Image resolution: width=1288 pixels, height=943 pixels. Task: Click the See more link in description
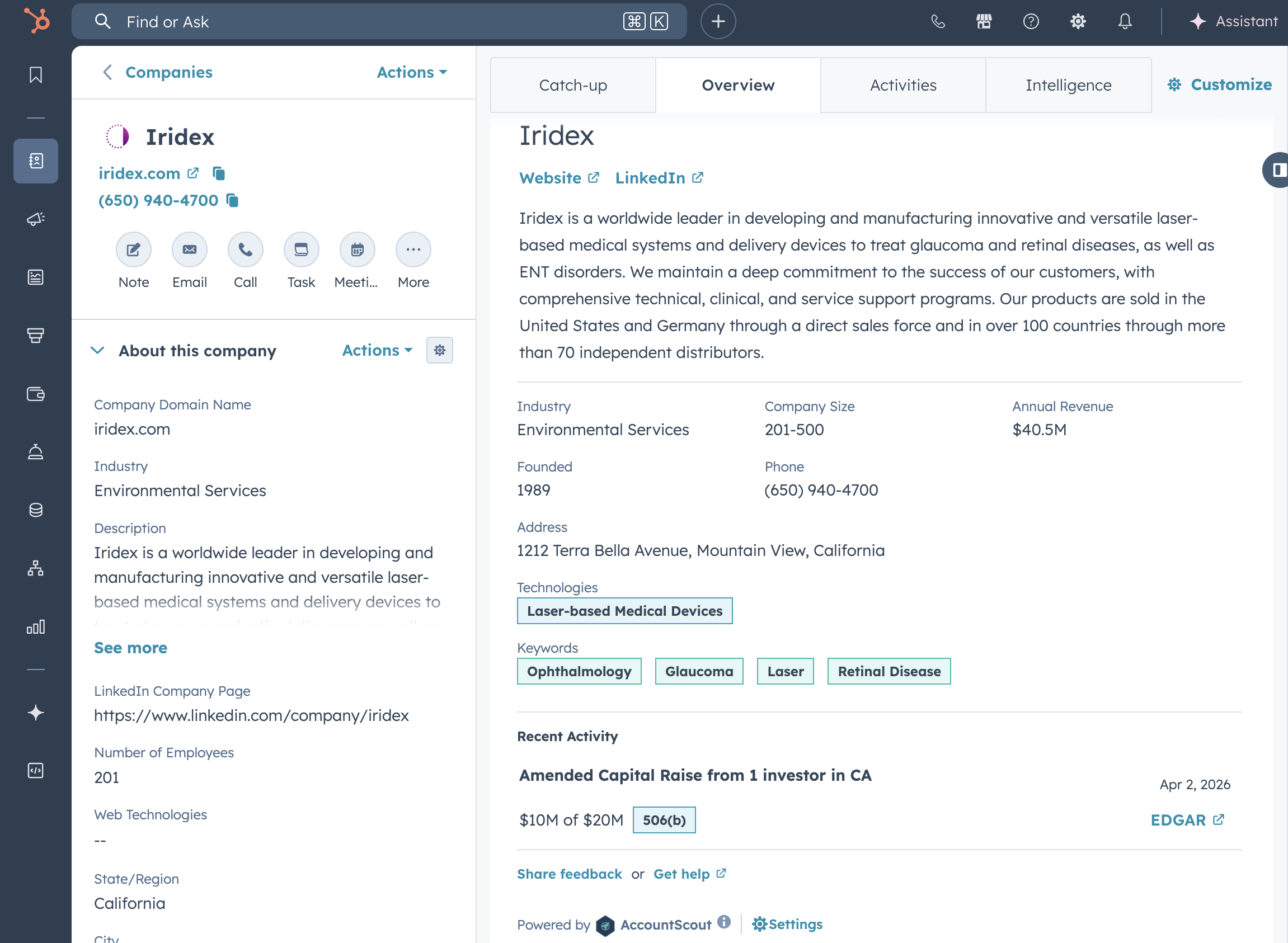[130, 647]
